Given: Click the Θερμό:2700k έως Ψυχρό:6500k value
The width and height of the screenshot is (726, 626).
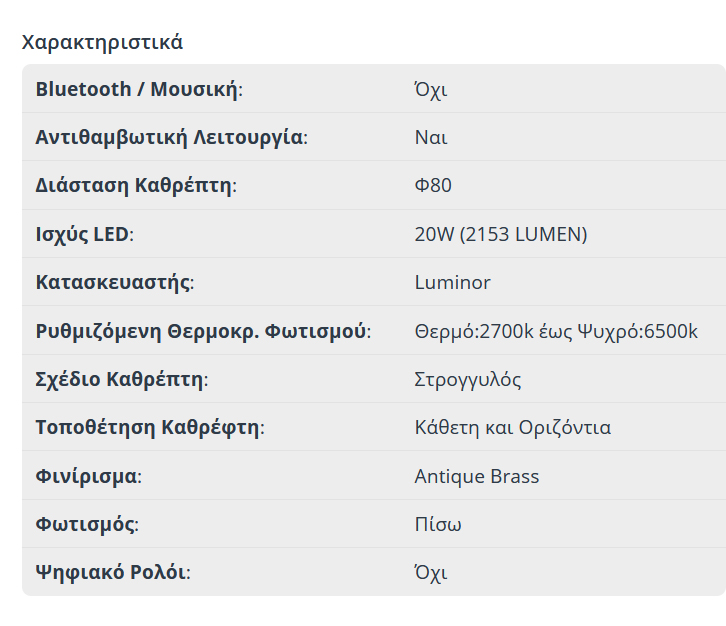Looking at the screenshot, I should click(556, 331).
